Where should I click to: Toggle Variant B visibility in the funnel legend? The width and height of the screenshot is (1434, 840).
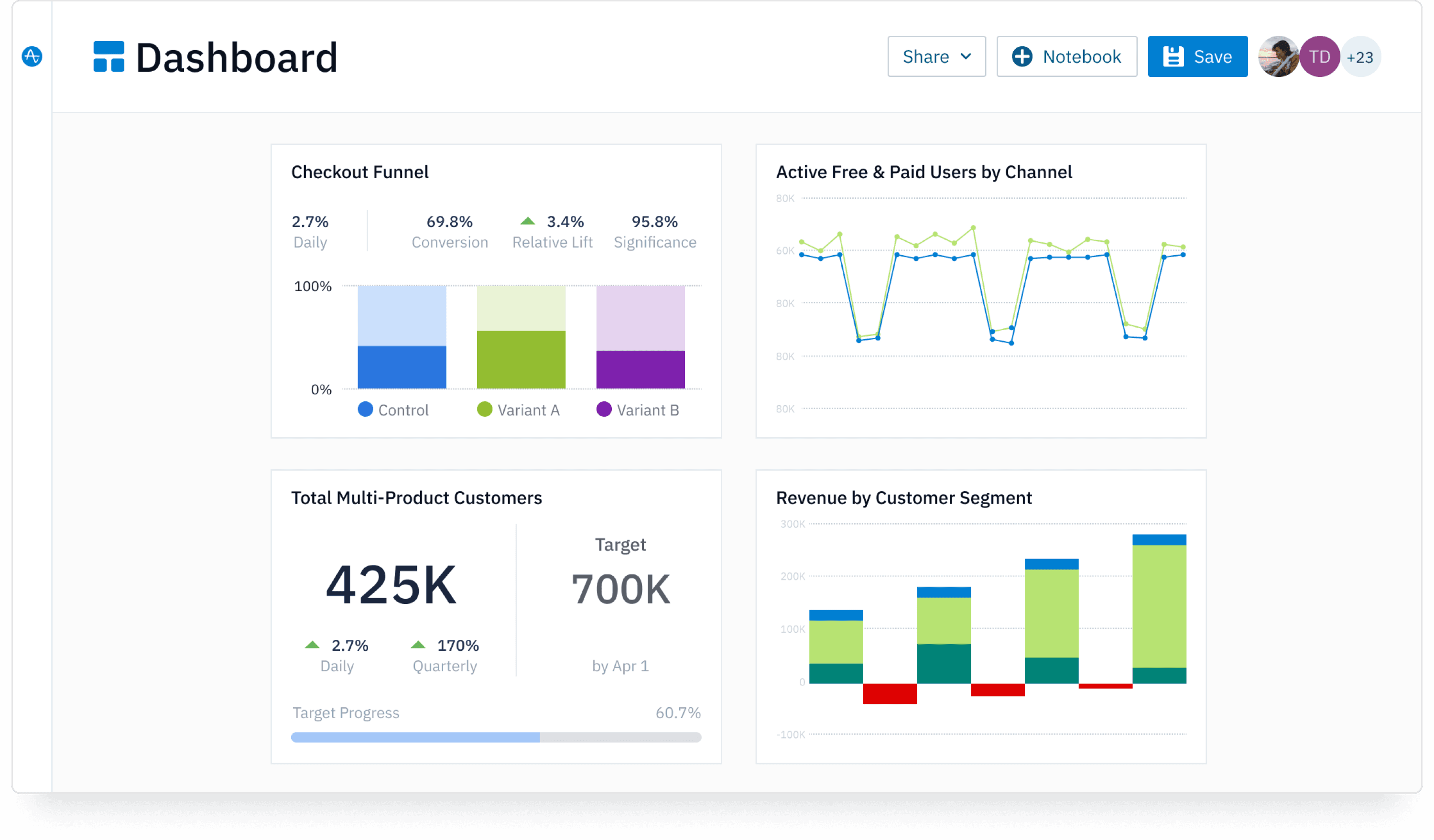click(604, 409)
